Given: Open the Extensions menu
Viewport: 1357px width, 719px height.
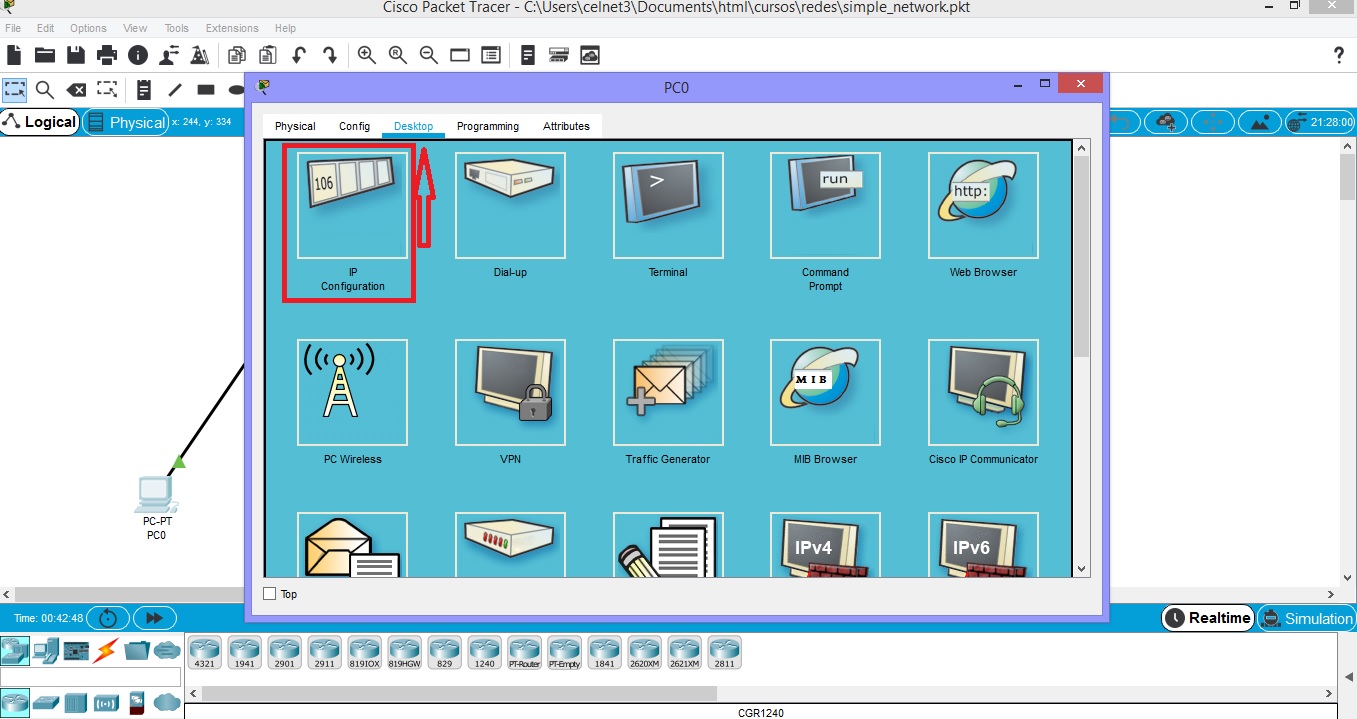Looking at the screenshot, I should click(x=231, y=28).
